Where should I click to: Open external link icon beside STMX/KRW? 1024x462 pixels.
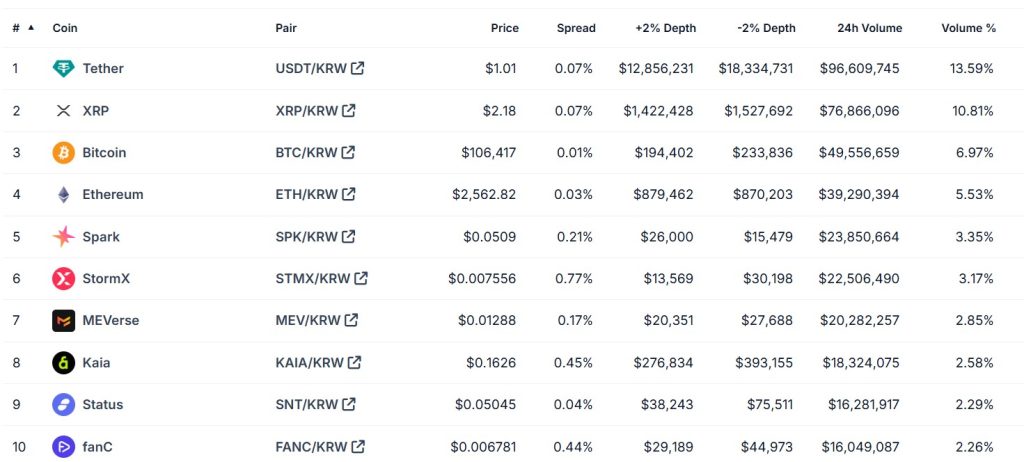[x=361, y=279]
